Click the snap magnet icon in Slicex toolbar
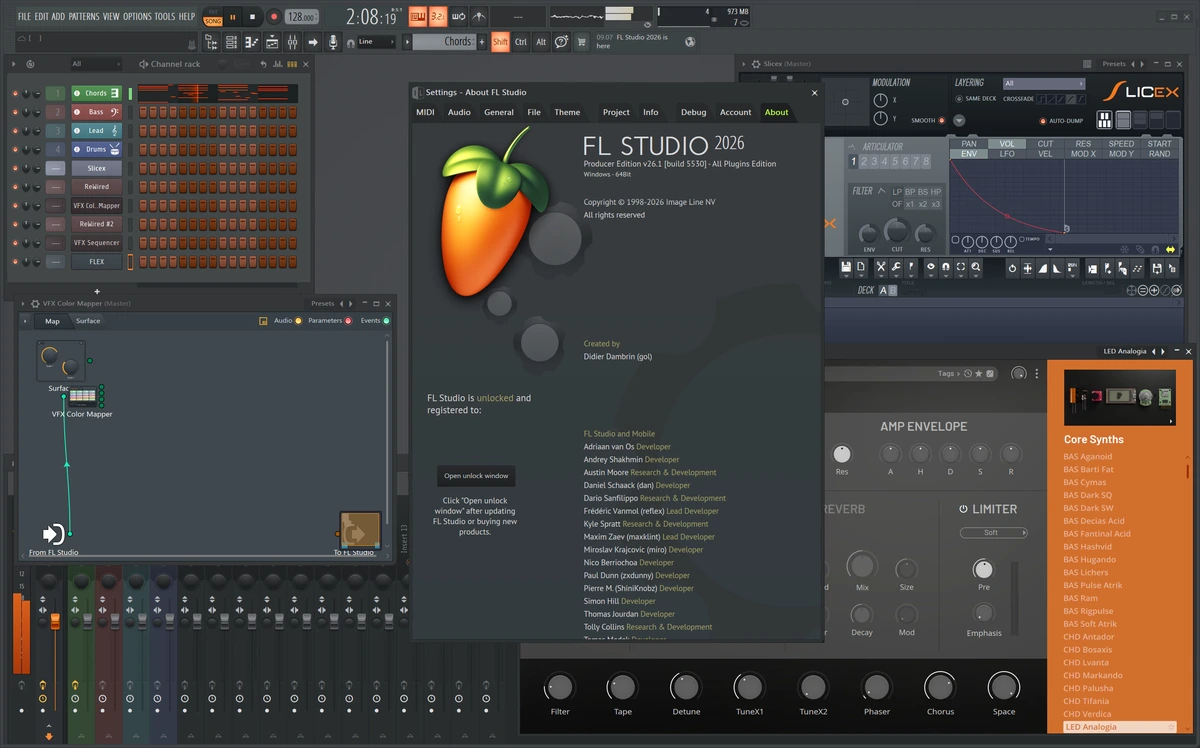The height and width of the screenshot is (748, 1200). 946,267
